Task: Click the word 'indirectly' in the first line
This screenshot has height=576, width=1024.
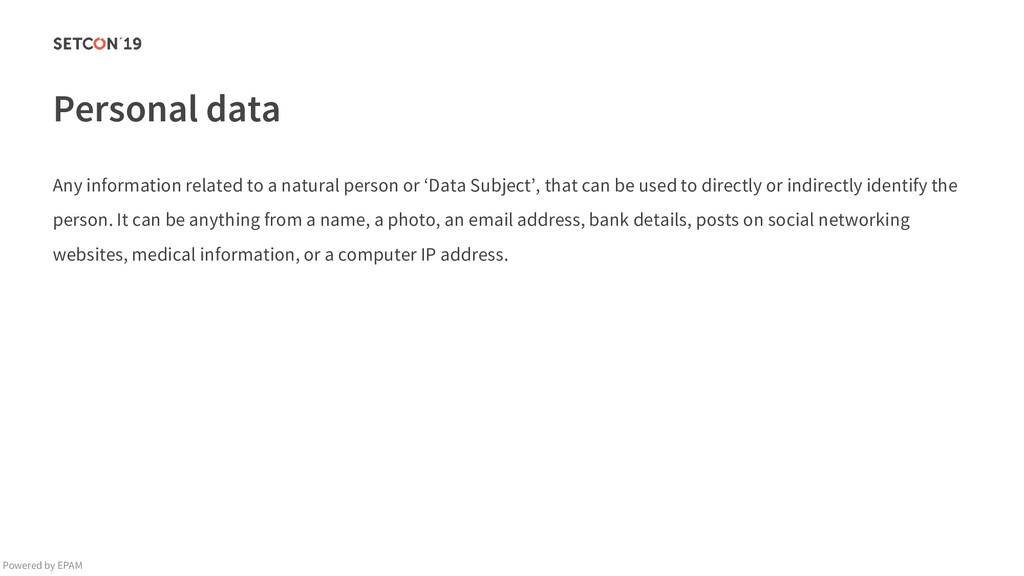Action: point(824,186)
